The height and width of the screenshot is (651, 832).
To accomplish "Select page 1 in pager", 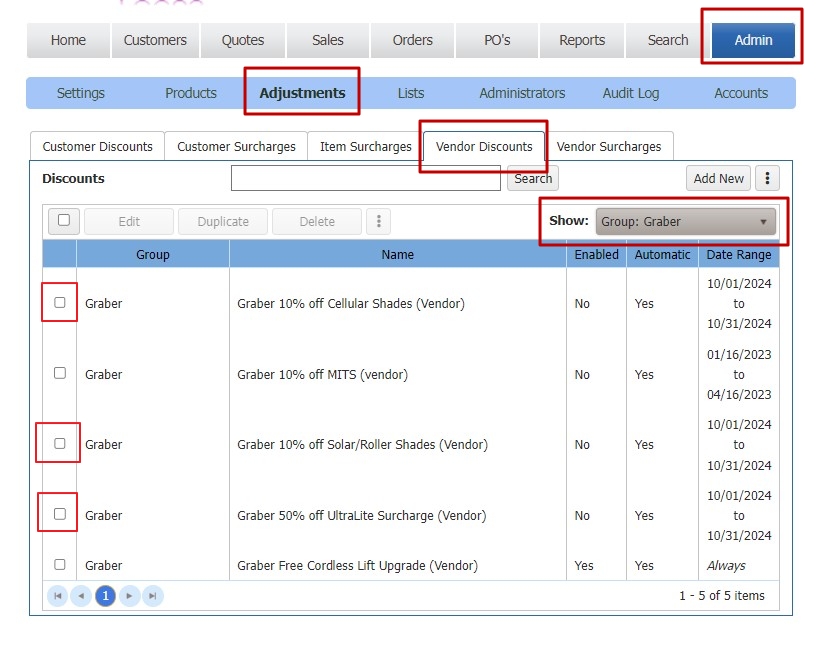I will click(x=105, y=596).
